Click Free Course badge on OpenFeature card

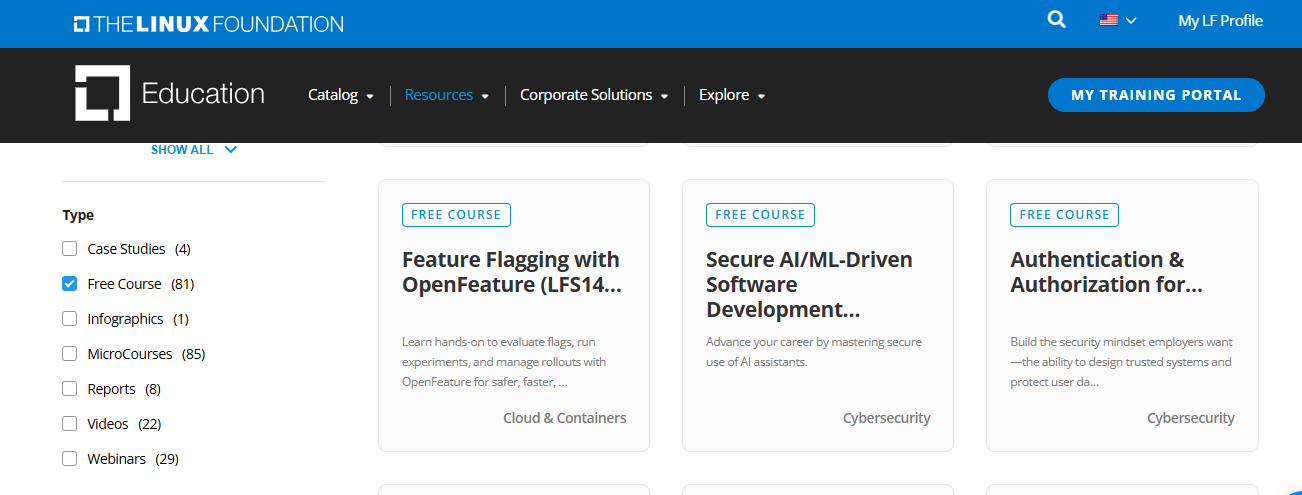click(x=456, y=214)
